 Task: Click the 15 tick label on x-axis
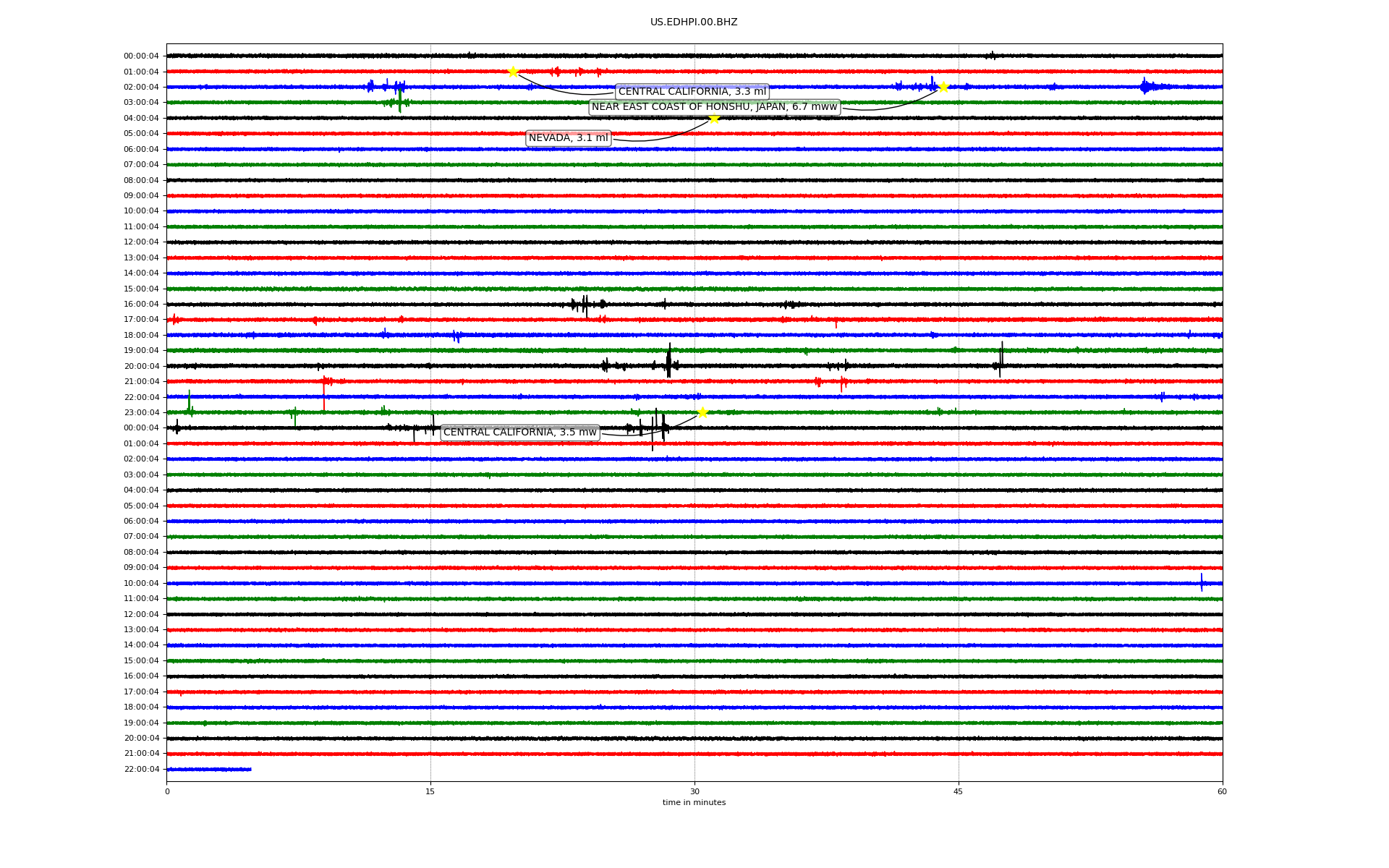430,791
